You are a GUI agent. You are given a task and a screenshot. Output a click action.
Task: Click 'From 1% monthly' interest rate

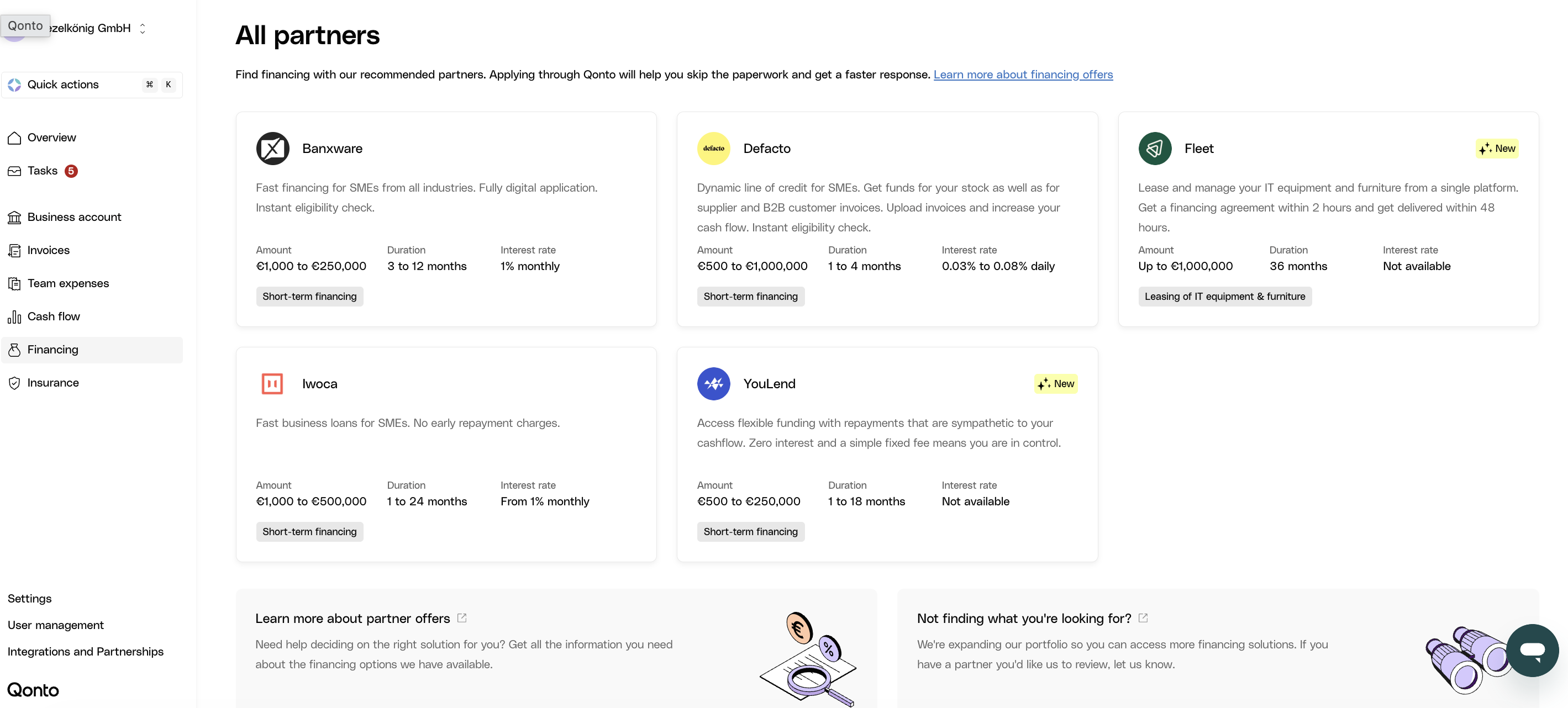coord(545,502)
